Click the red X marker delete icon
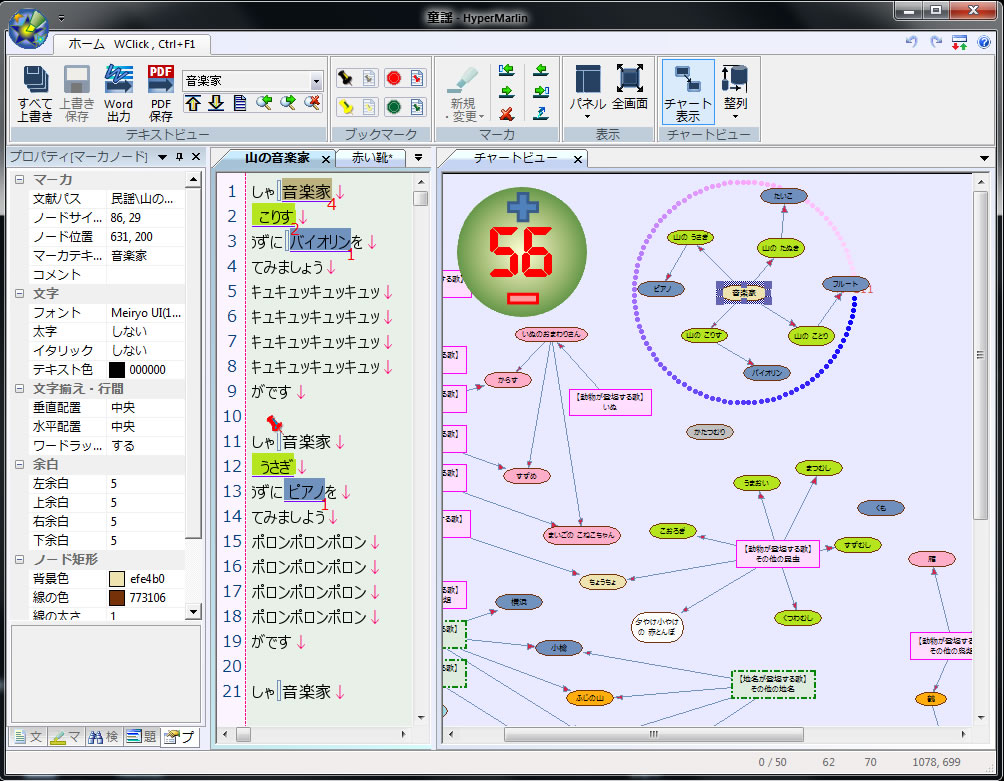1004x781 pixels. pos(506,113)
